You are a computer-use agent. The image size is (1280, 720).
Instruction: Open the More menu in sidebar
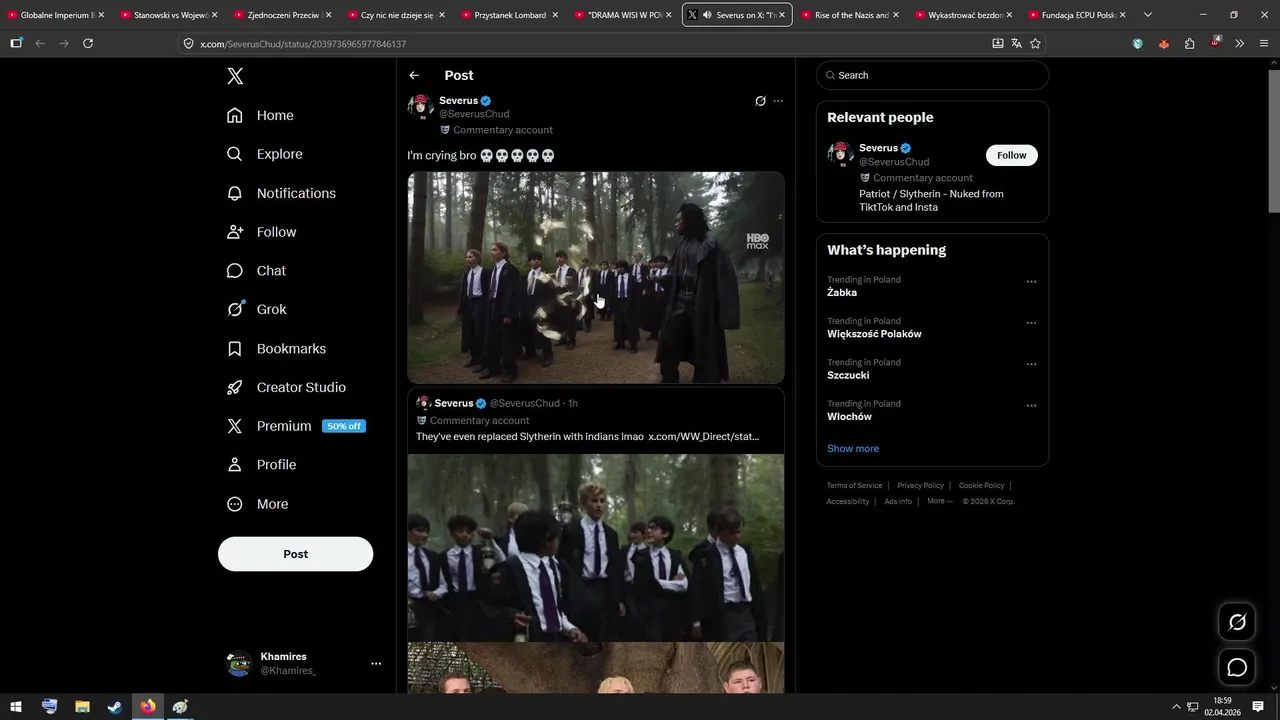click(x=257, y=504)
